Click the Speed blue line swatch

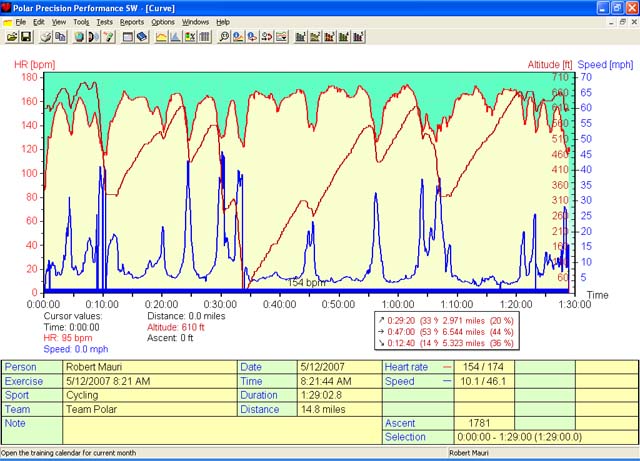click(447, 381)
